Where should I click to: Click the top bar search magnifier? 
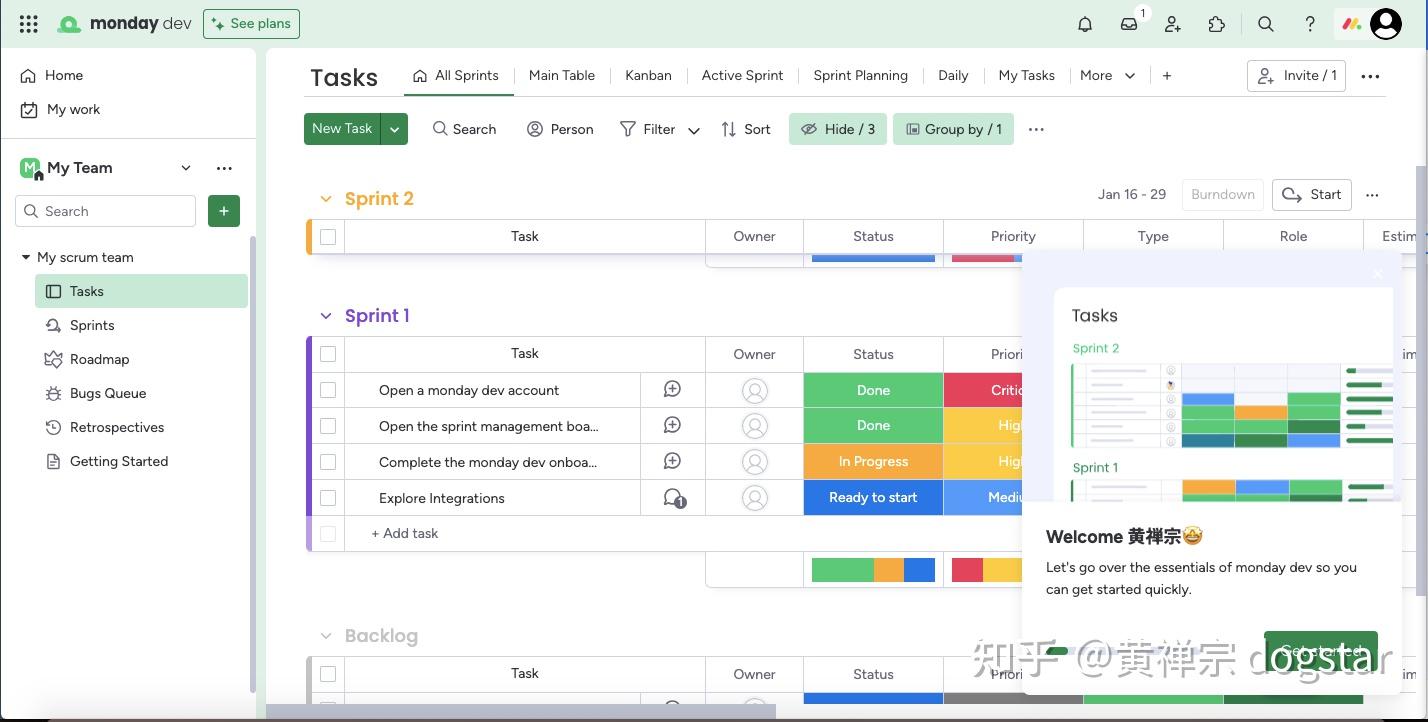[x=1266, y=24]
